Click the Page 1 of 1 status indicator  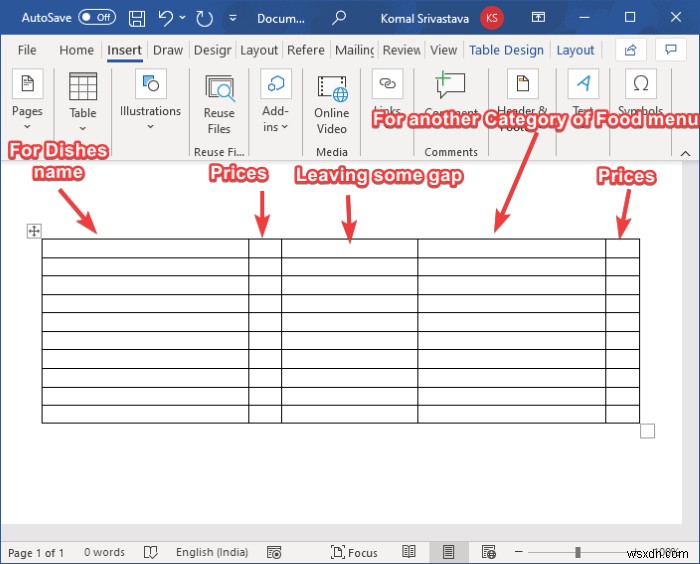coord(36,553)
